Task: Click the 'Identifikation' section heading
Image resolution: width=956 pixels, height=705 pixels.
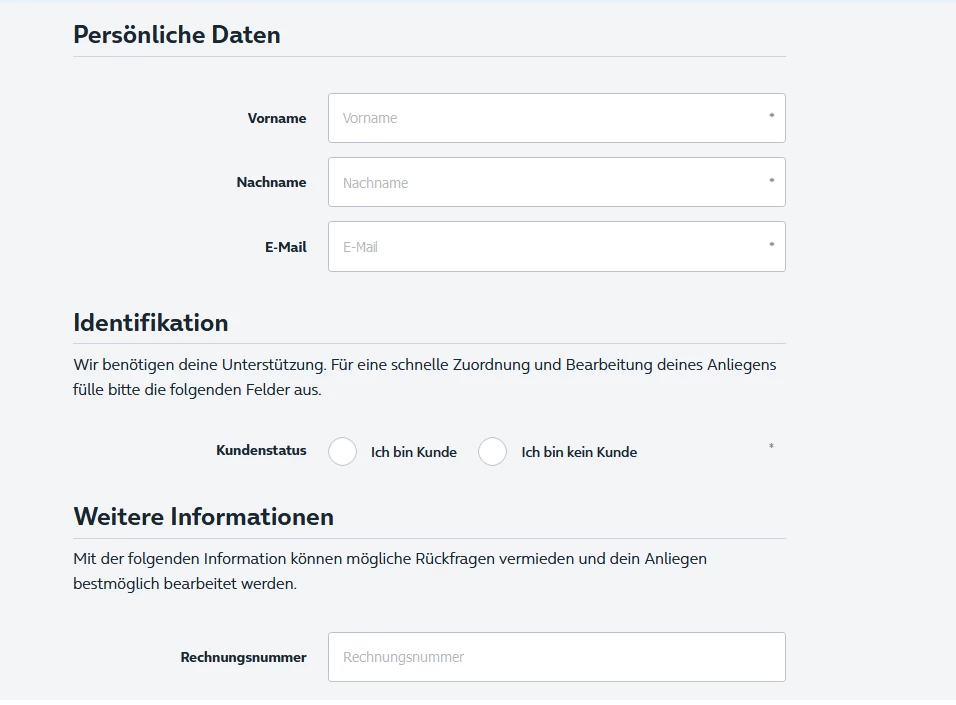Action: [x=151, y=323]
